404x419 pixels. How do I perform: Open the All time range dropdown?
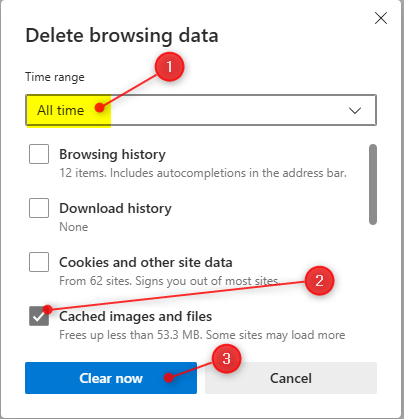(x=201, y=110)
